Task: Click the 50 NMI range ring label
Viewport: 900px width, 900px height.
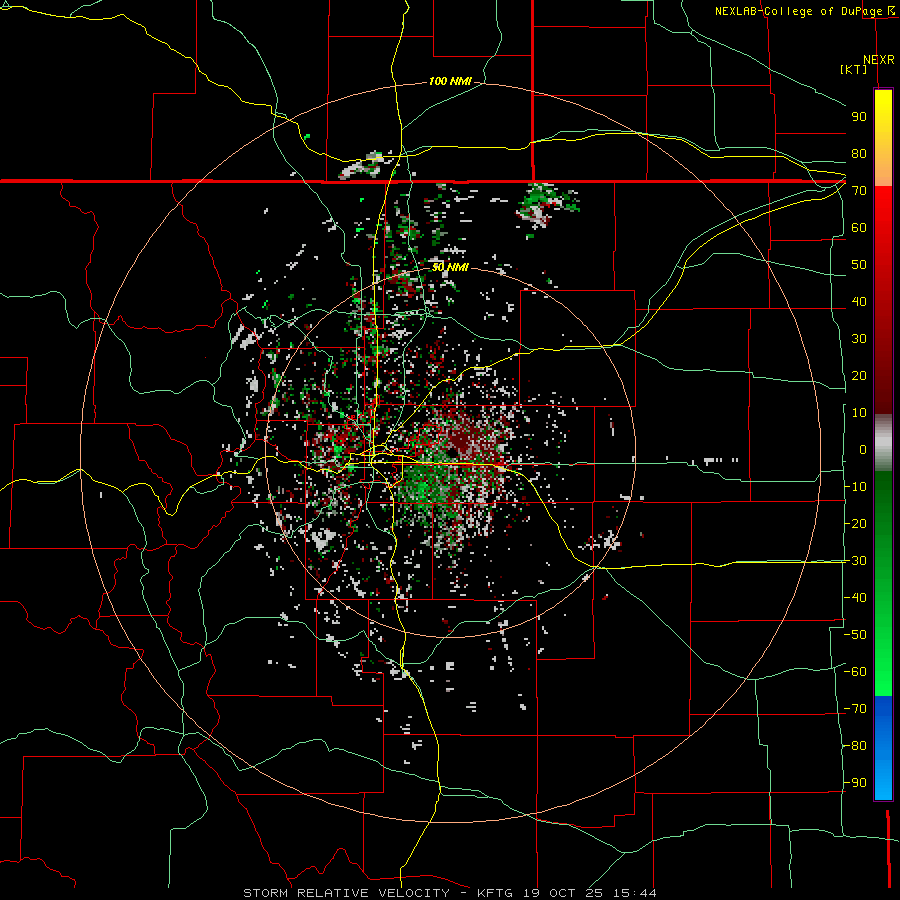Action: 450,267
